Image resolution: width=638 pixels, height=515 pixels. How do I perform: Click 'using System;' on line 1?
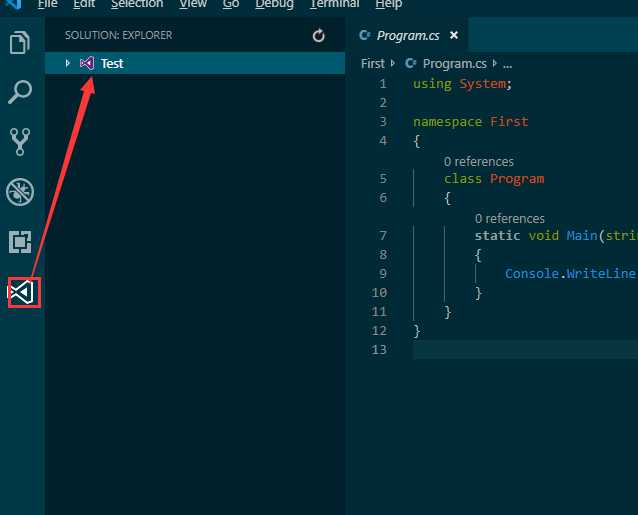tap(462, 84)
